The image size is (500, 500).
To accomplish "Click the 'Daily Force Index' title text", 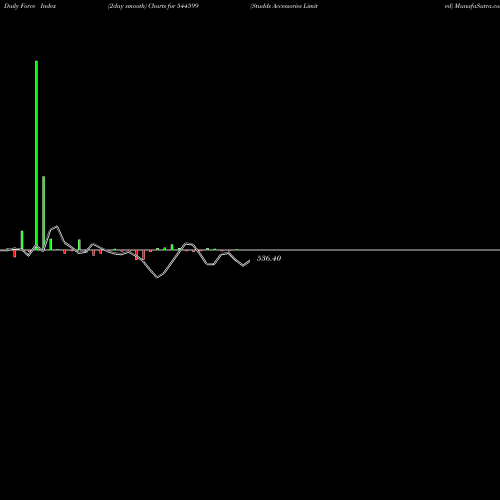I will tap(30, 6).
